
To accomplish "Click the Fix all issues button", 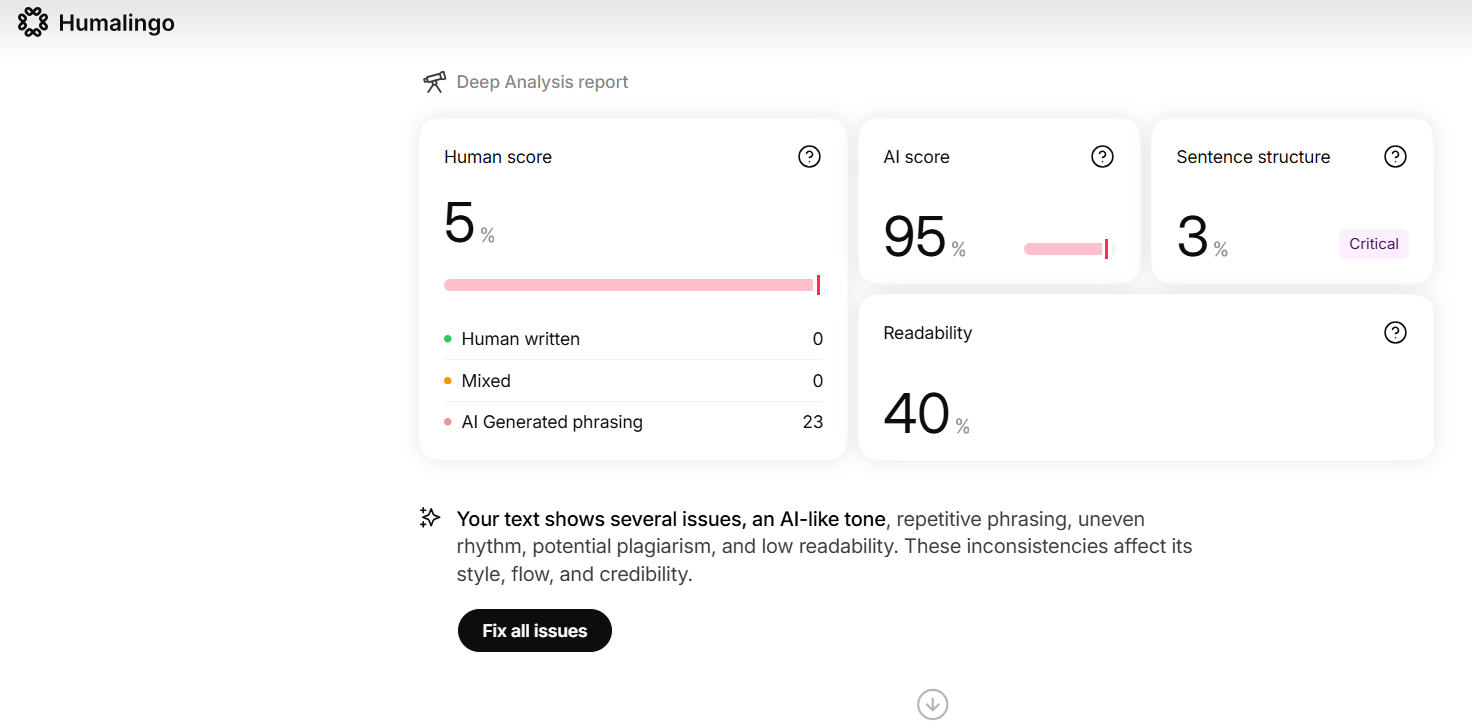I will tap(535, 631).
